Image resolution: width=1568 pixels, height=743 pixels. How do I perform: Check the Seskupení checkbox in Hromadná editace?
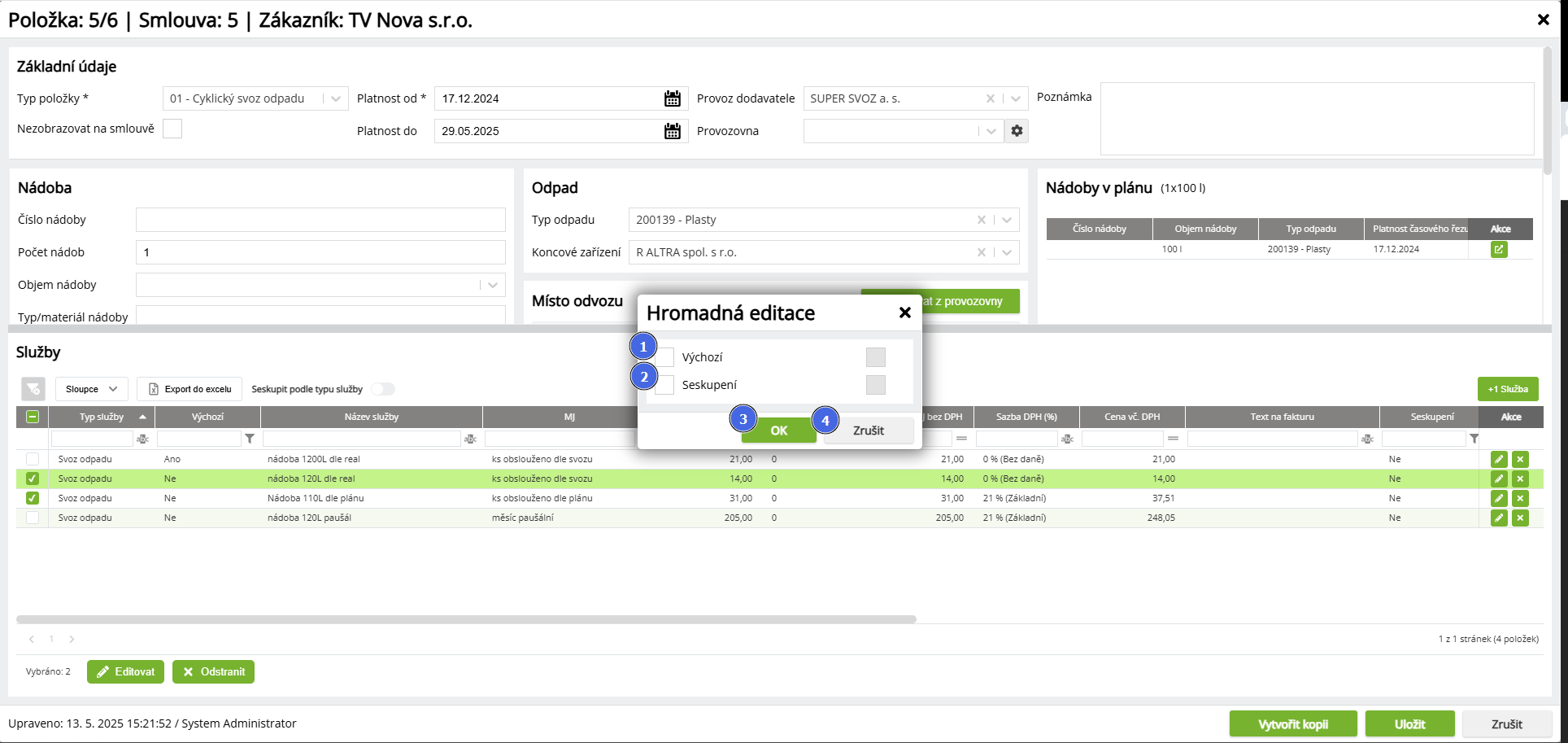point(665,385)
